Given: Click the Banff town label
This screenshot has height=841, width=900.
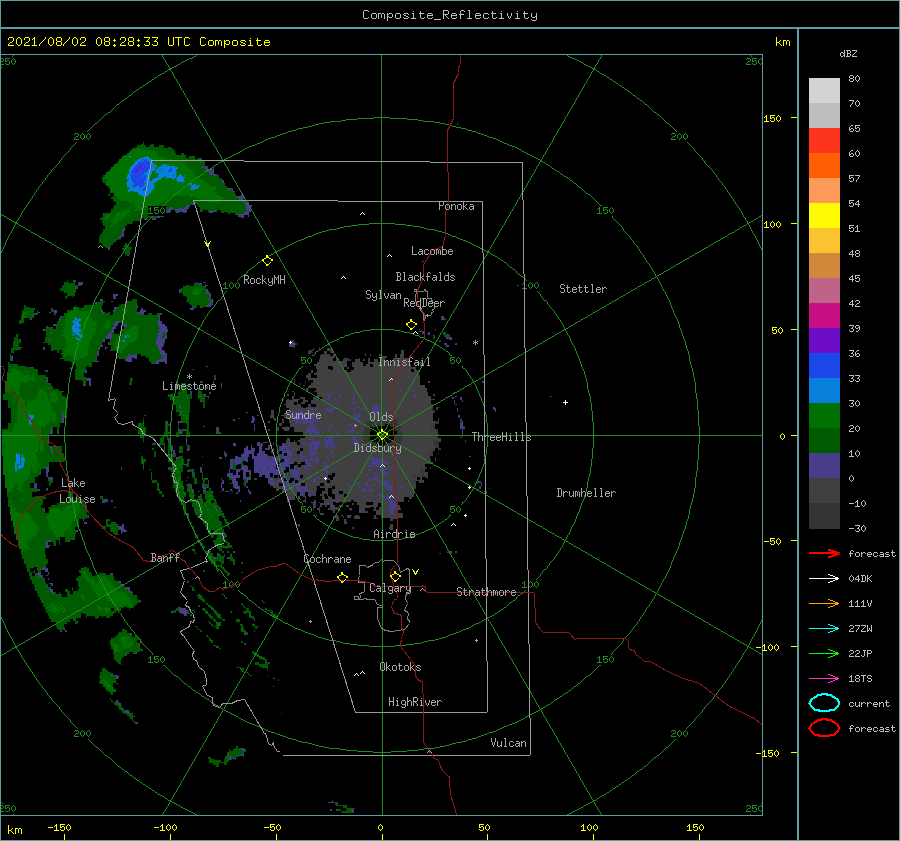Looking at the screenshot, I should coord(165,557).
